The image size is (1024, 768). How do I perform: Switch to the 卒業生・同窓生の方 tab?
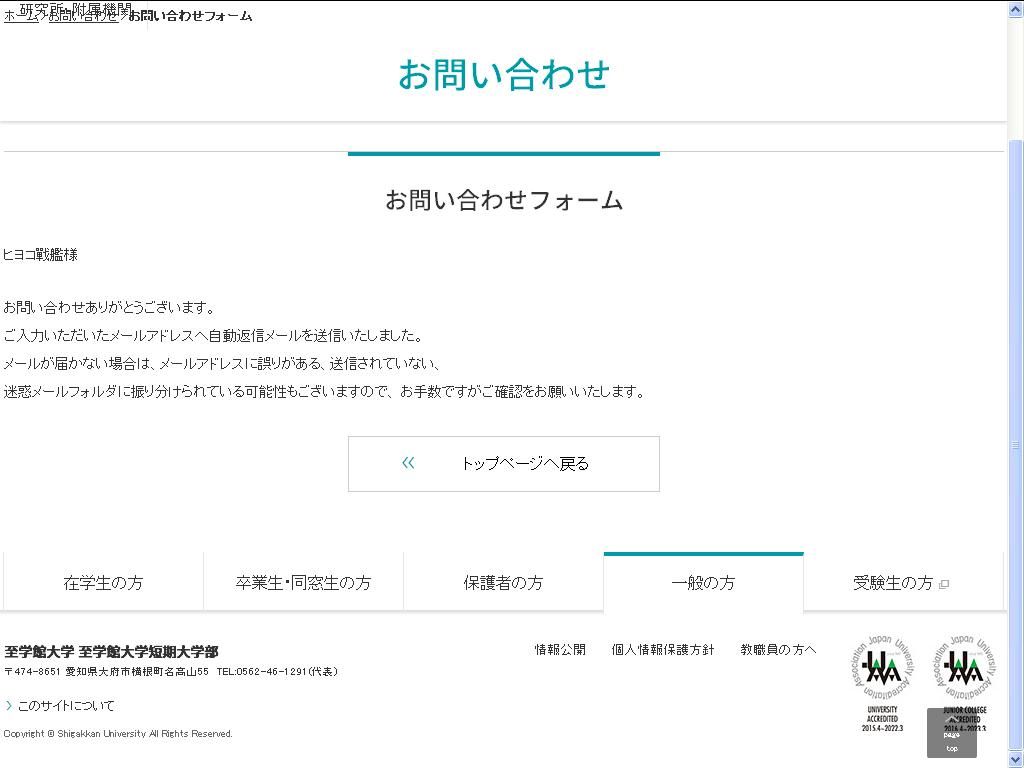pyautogui.click(x=303, y=582)
